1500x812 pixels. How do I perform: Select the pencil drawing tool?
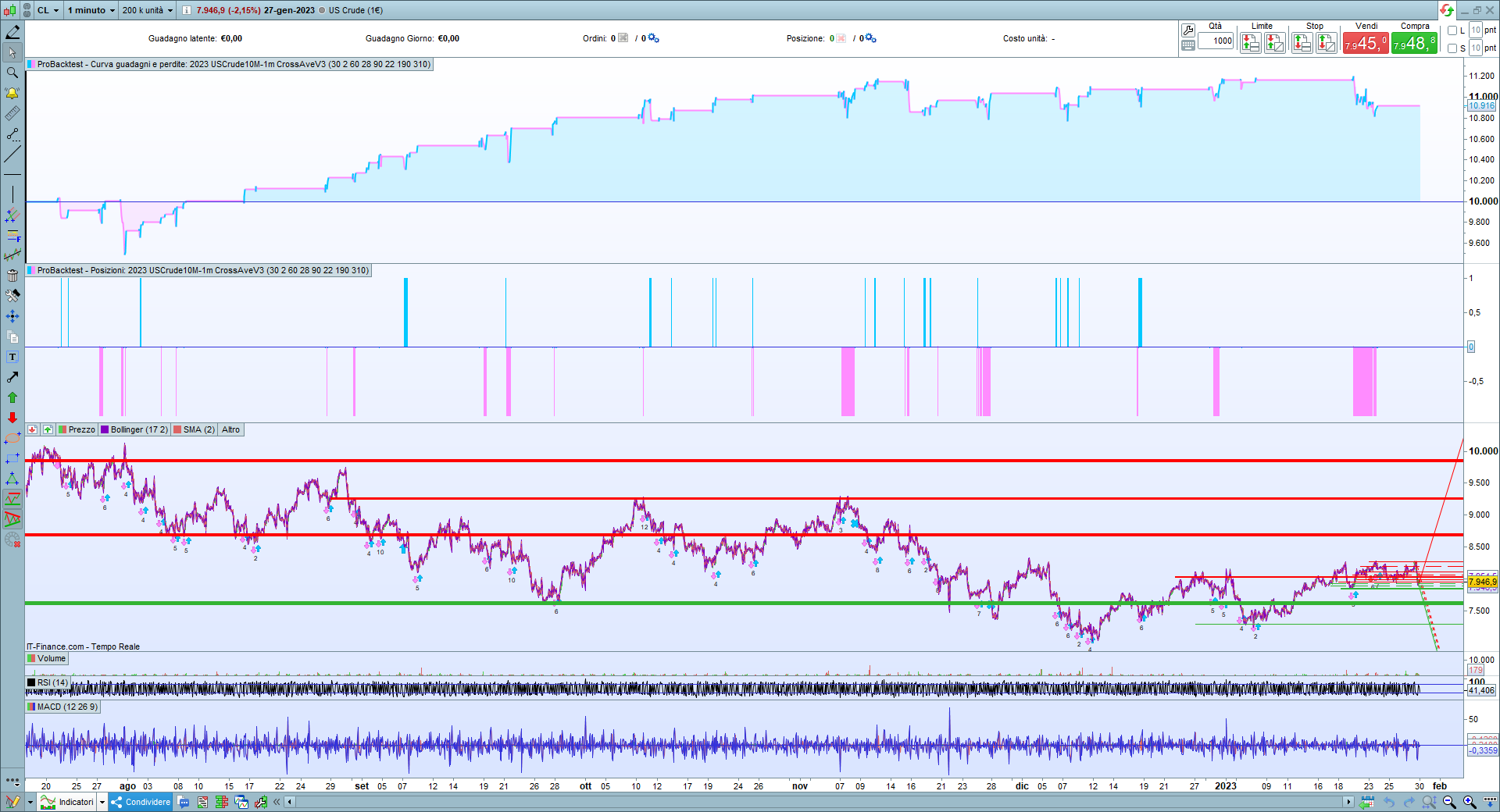pyautogui.click(x=12, y=32)
